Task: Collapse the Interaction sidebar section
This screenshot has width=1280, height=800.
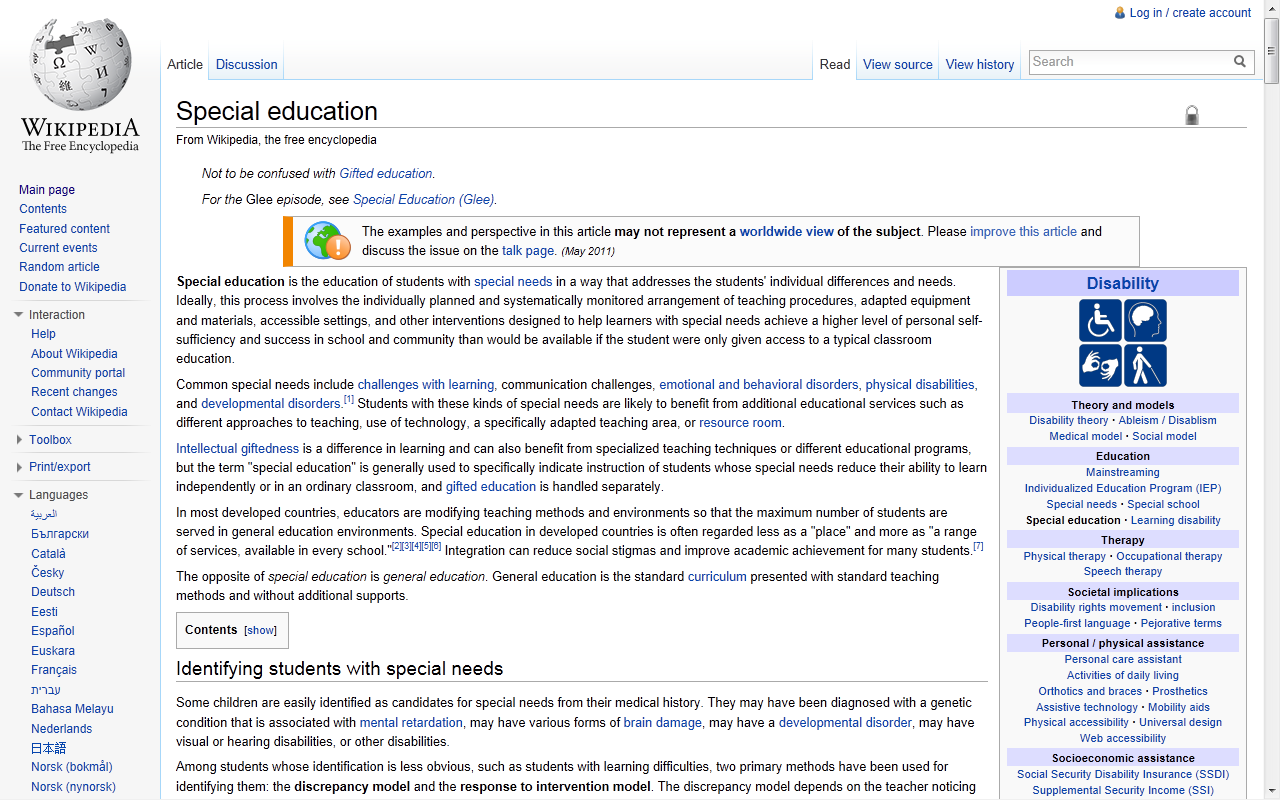Action: 18,315
